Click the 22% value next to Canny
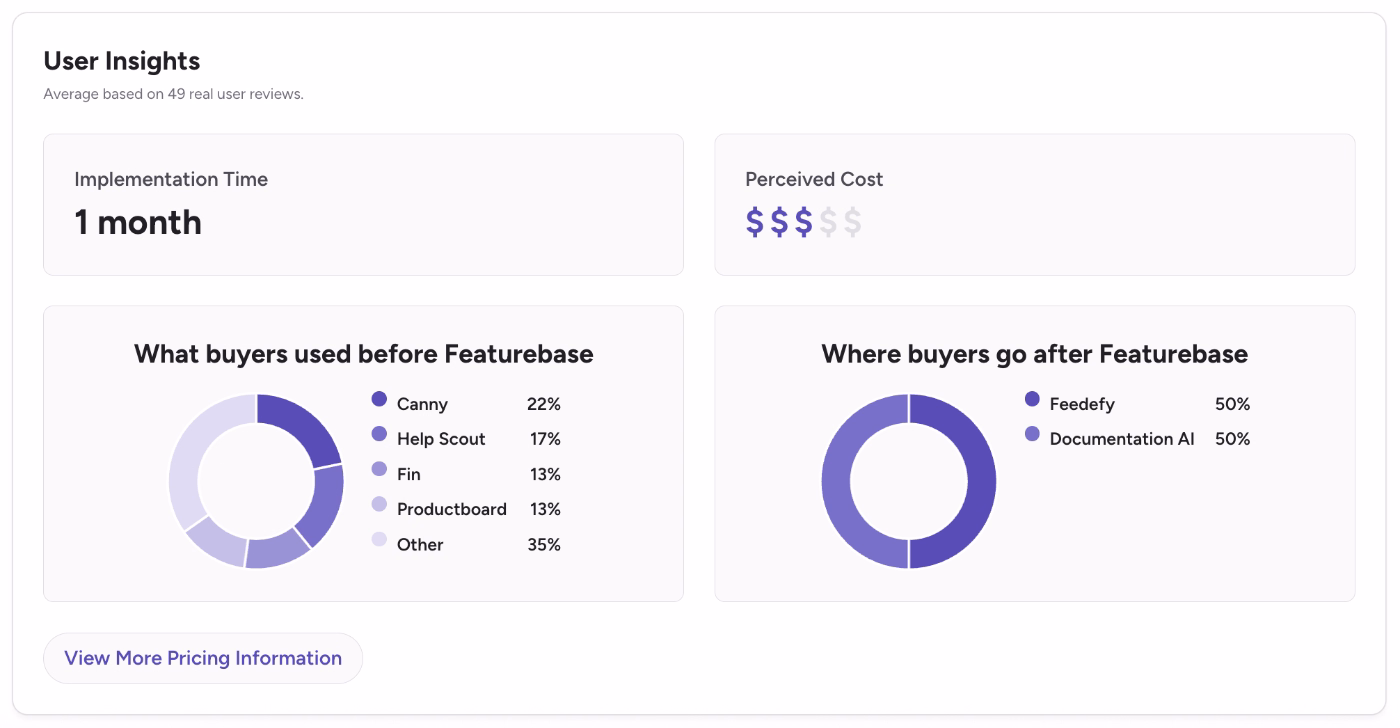This screenshot has height=728, width=1400. coord(544,404)
